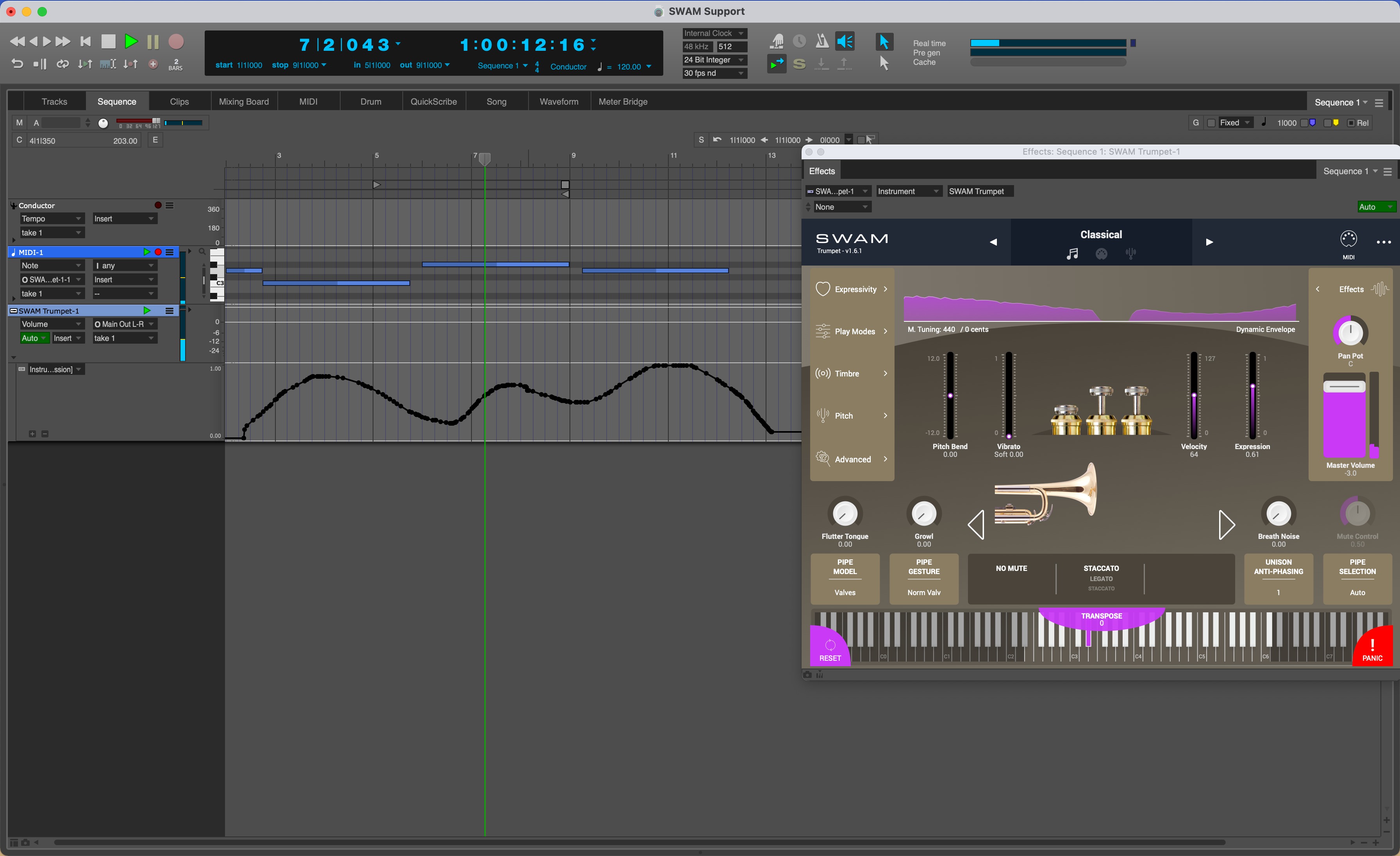Toggle play-enable on the MIDI-1 track
This screenshot has width=1400, height=856.
tap(146, 252)
